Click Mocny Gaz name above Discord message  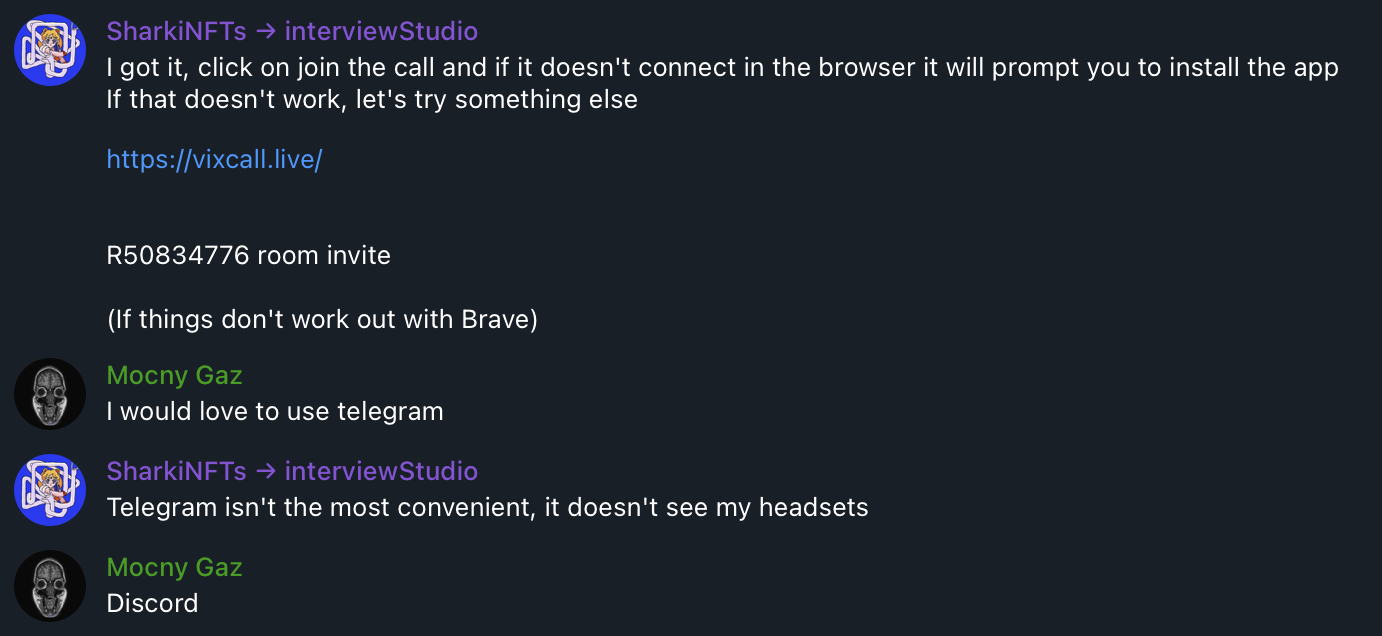174,567
